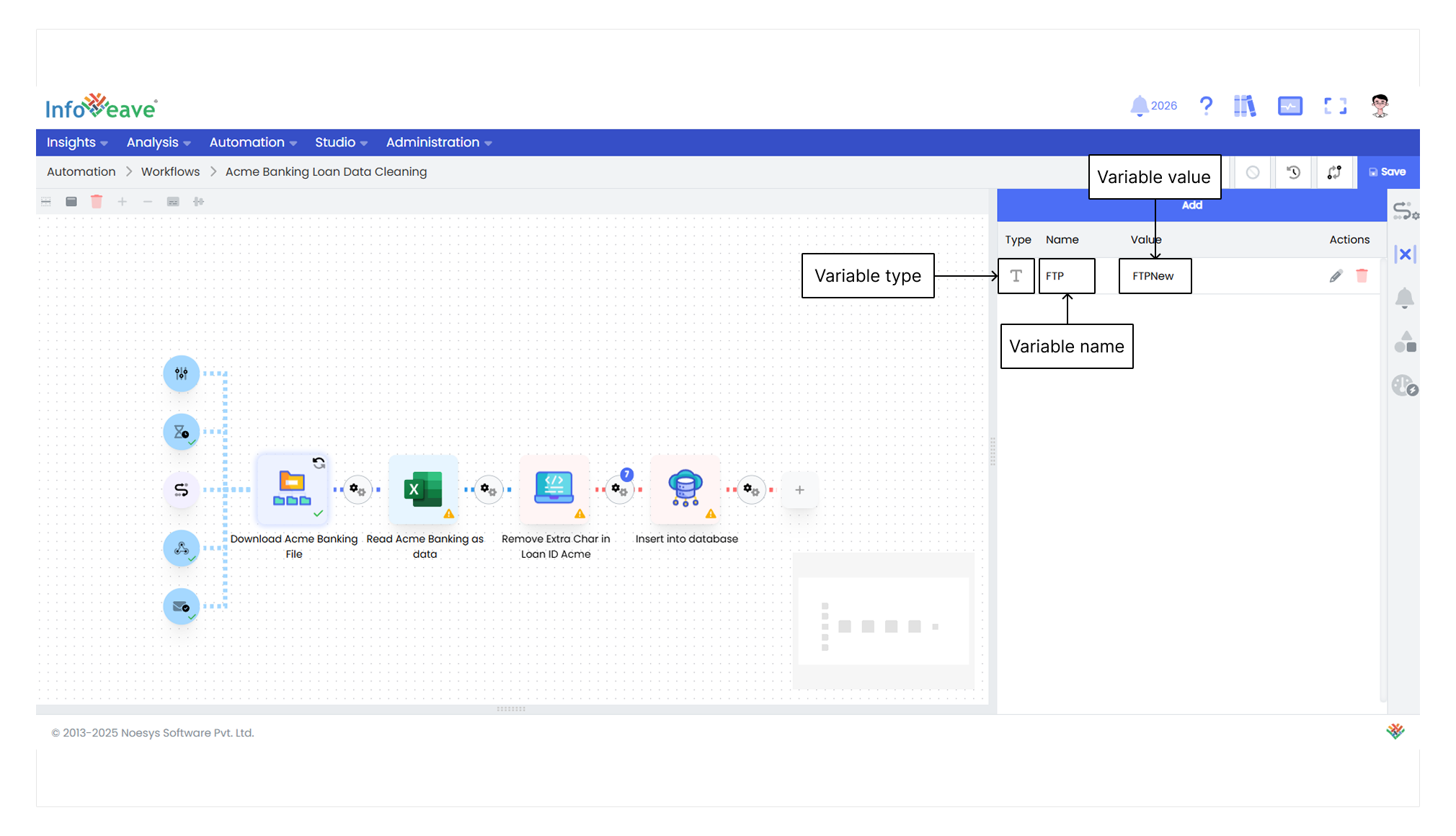Open the alerts bell icon in right sidebar
Screen dimensions: 1456x836
(x=1404, y=298)
